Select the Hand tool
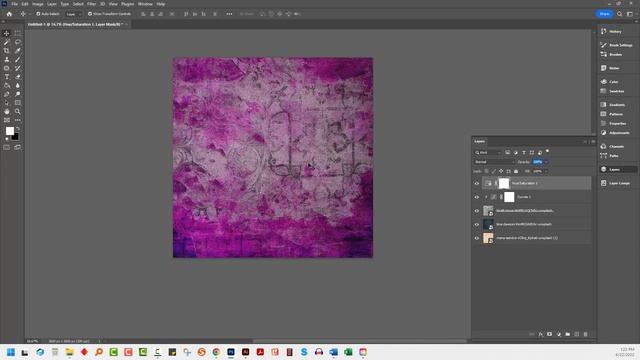The image size is (640, 360). (7, 111)
